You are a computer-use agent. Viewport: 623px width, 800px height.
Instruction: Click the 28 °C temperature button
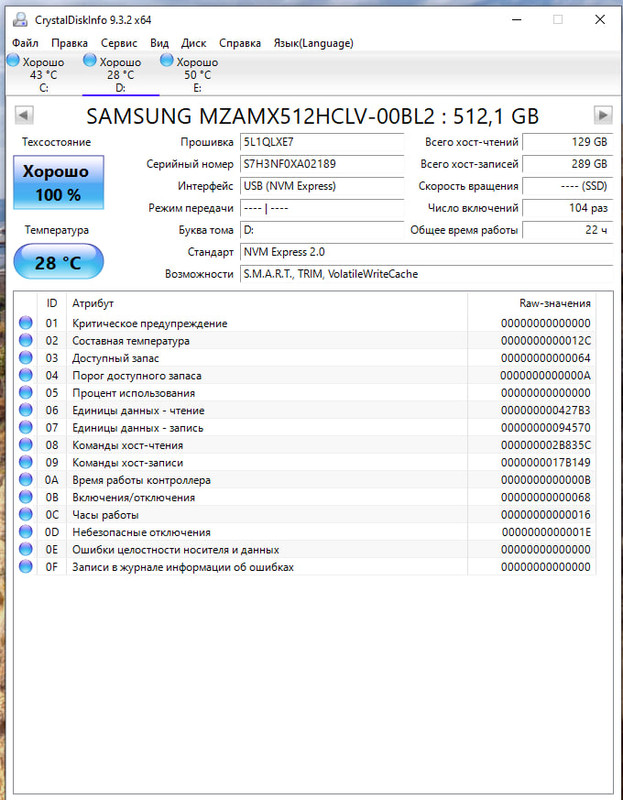pyautogui.click(x=58, y=262)
